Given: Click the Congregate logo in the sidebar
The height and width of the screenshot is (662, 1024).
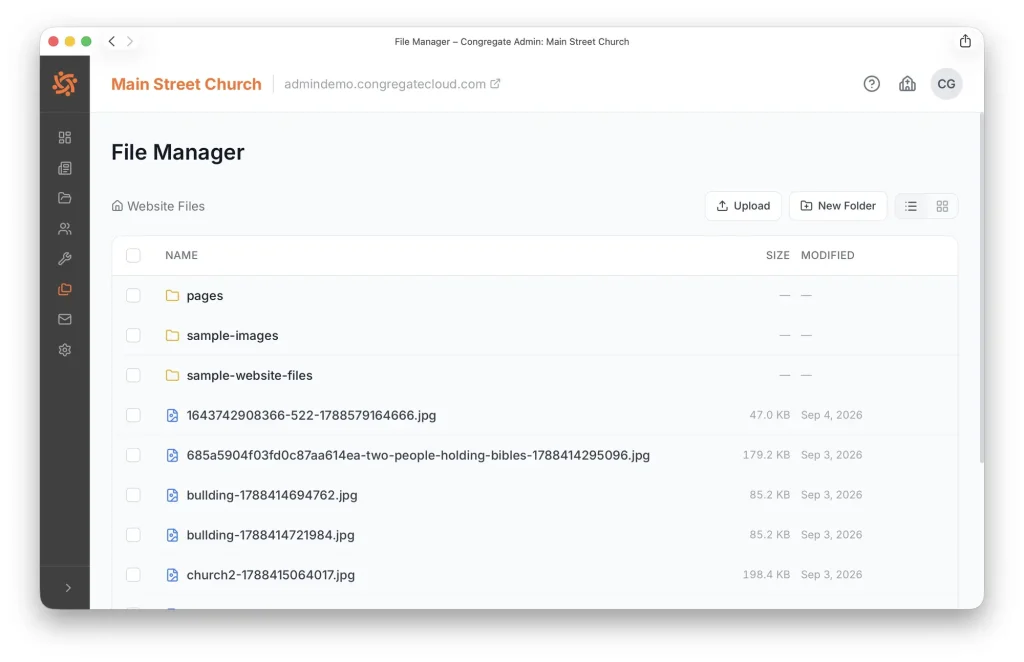Looking at the screenshot, I should coord(65,84).
